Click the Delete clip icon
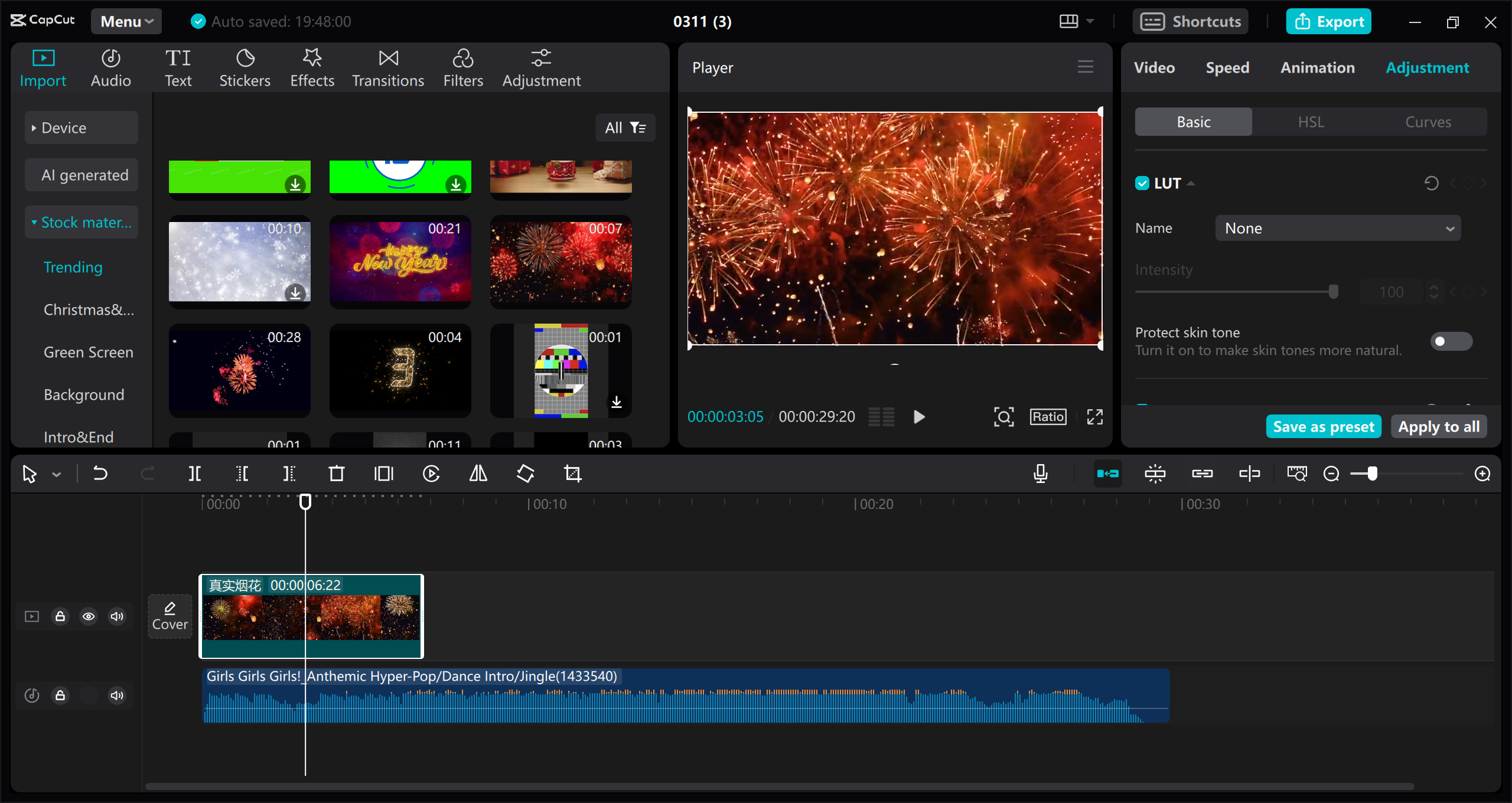 [336, 473]
